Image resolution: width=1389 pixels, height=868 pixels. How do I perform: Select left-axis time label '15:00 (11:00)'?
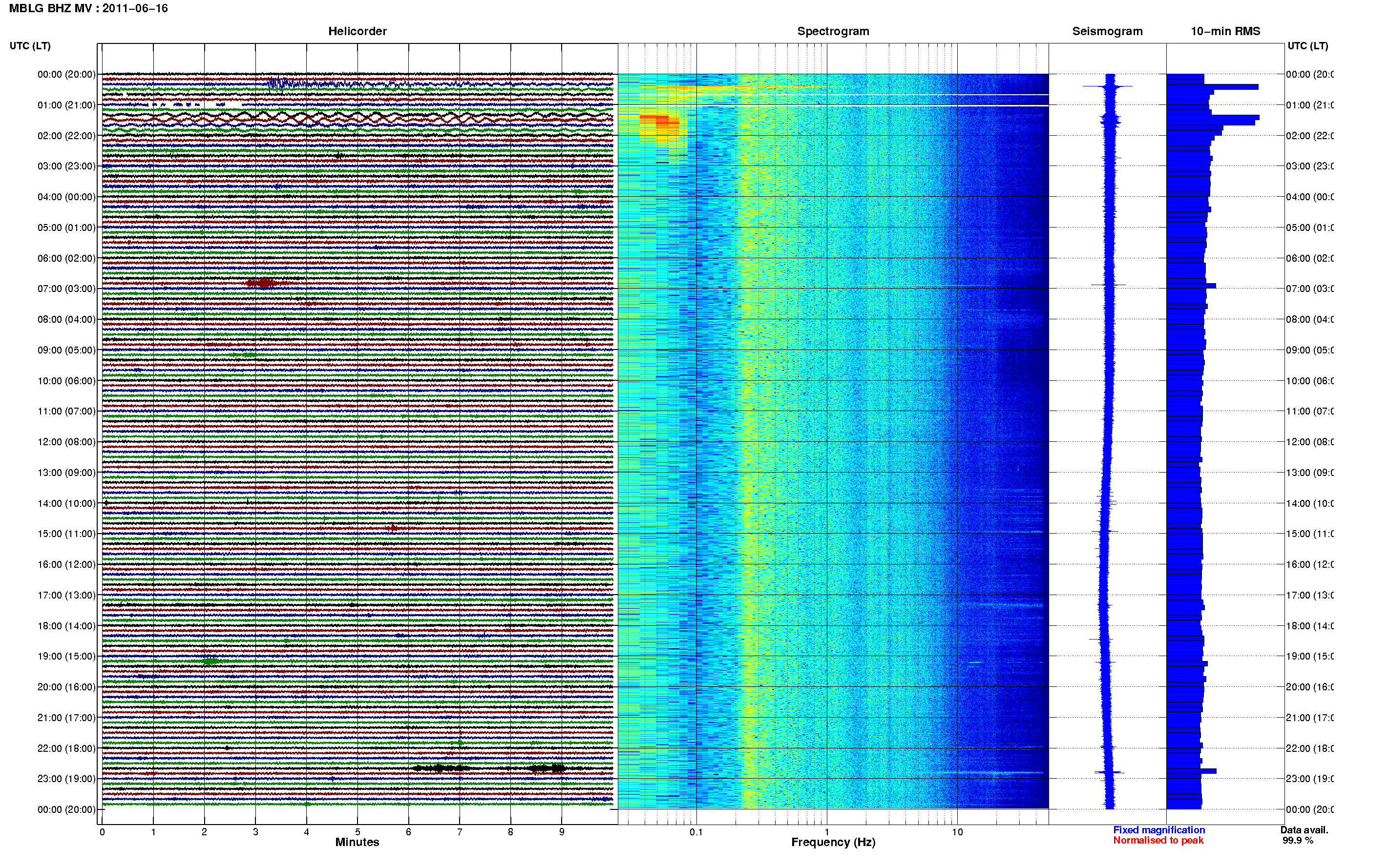[x=66, y=533]
